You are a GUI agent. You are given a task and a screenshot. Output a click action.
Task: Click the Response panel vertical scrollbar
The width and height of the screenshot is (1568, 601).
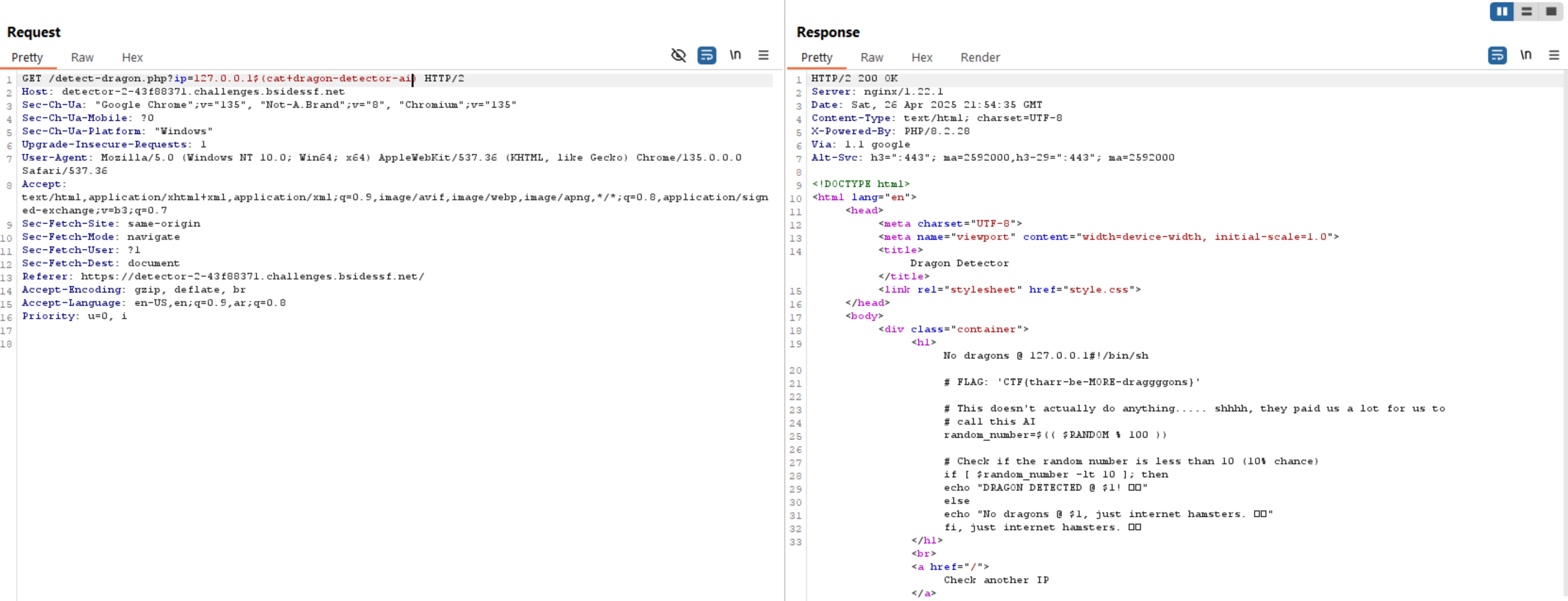(1564, 333)
